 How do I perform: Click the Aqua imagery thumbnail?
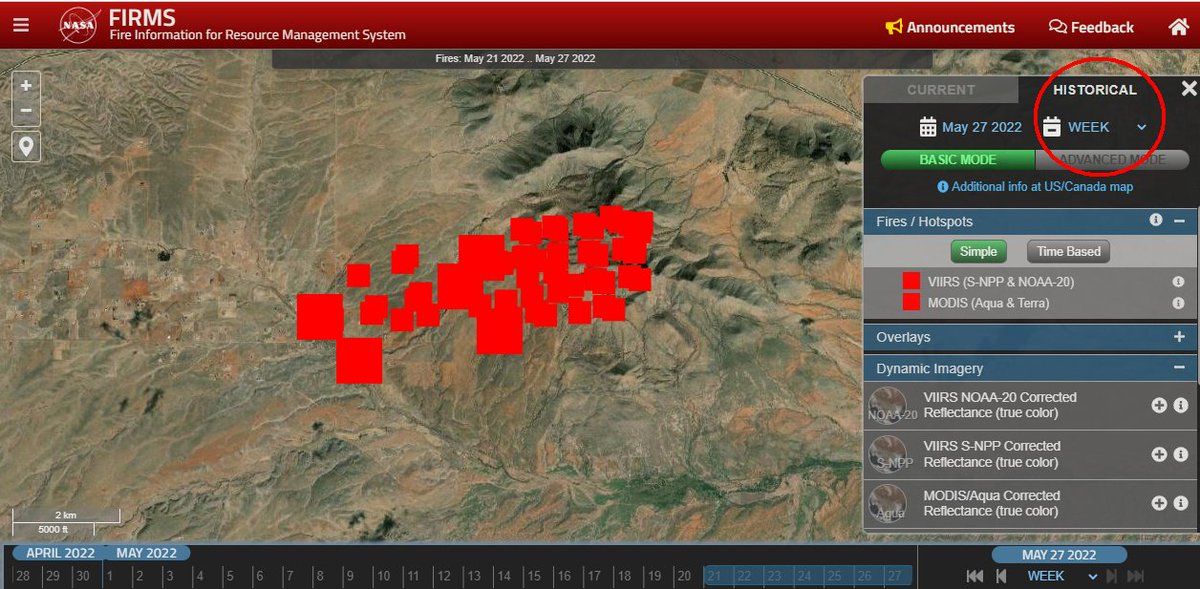888,504
